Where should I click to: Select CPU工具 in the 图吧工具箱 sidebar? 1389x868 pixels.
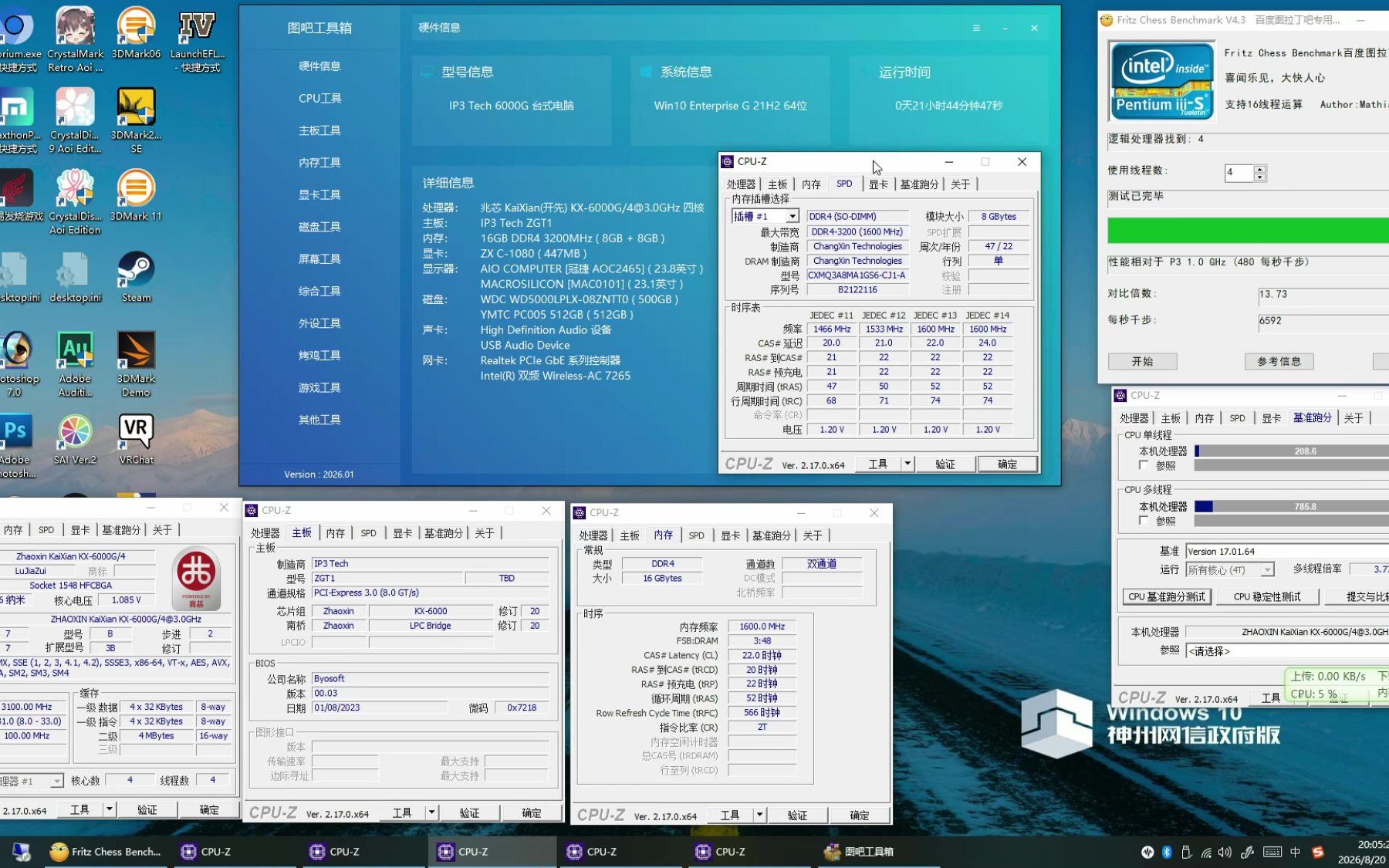tap(319, 98)
